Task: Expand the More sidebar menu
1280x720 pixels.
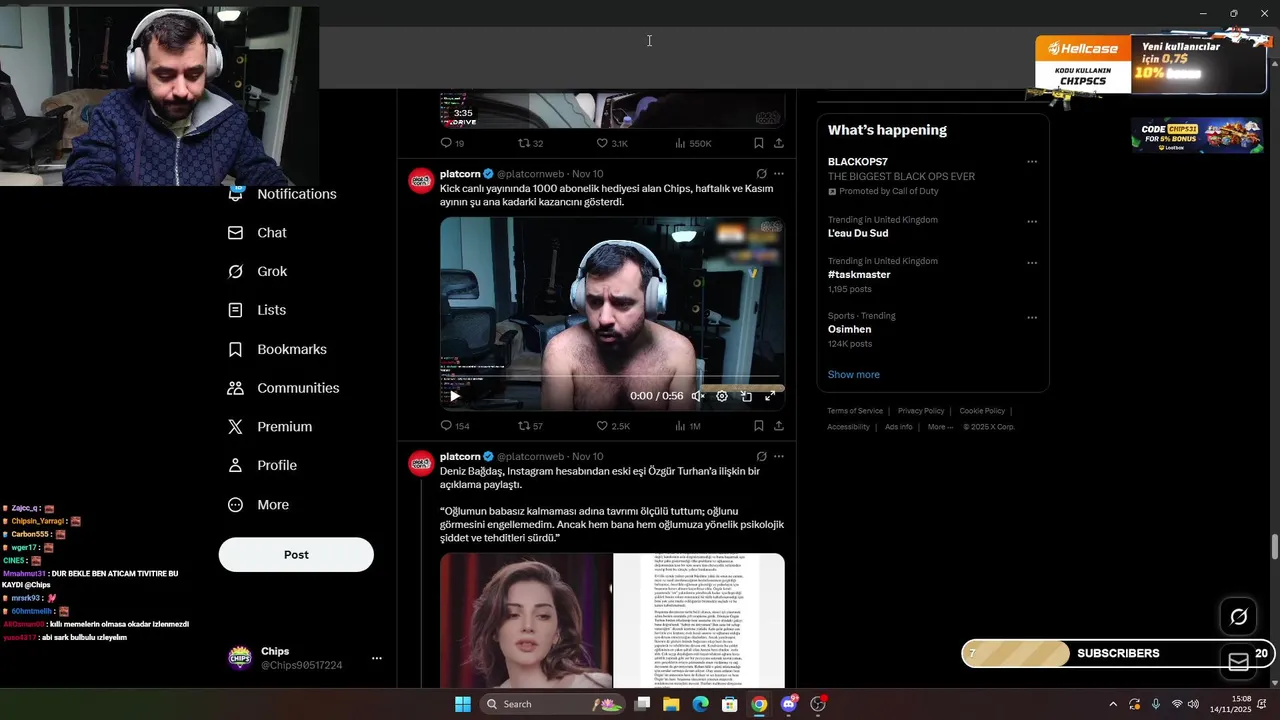Action: point(259,505)
